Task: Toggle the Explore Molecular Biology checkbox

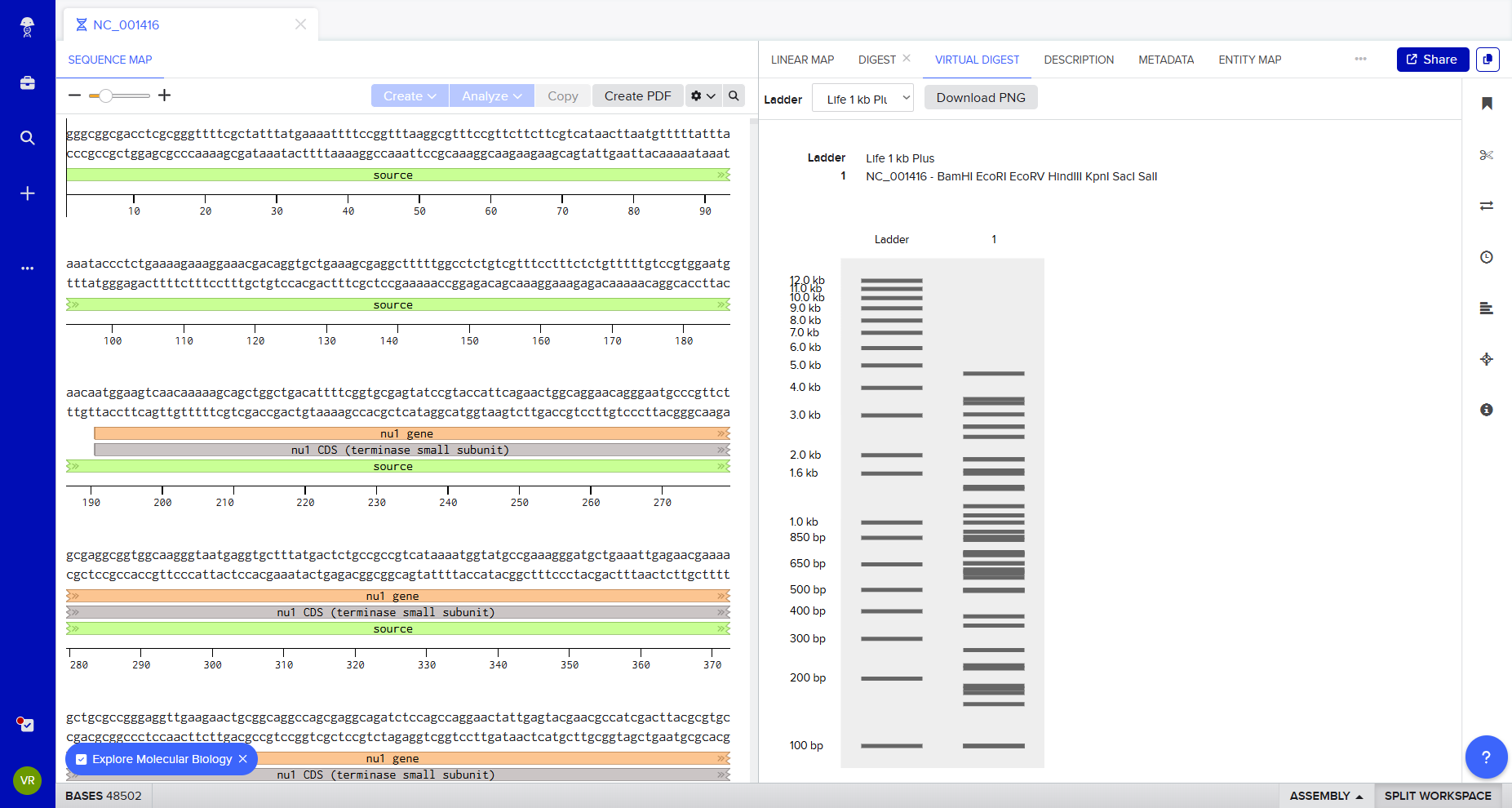Action: pos(82,759)
